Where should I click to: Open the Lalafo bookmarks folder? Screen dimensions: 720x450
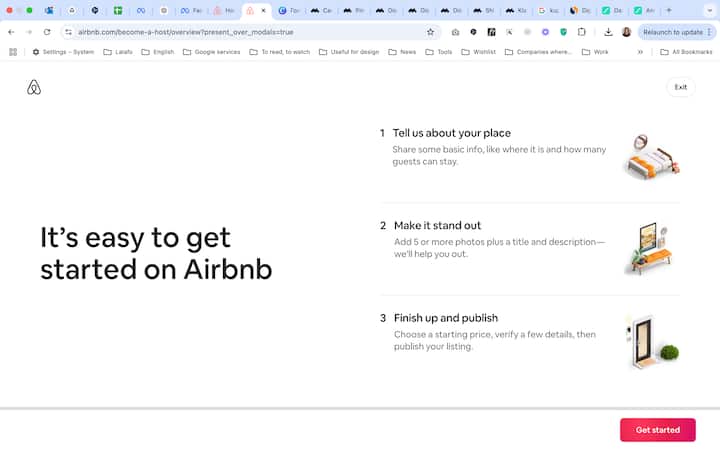point(118,52)
